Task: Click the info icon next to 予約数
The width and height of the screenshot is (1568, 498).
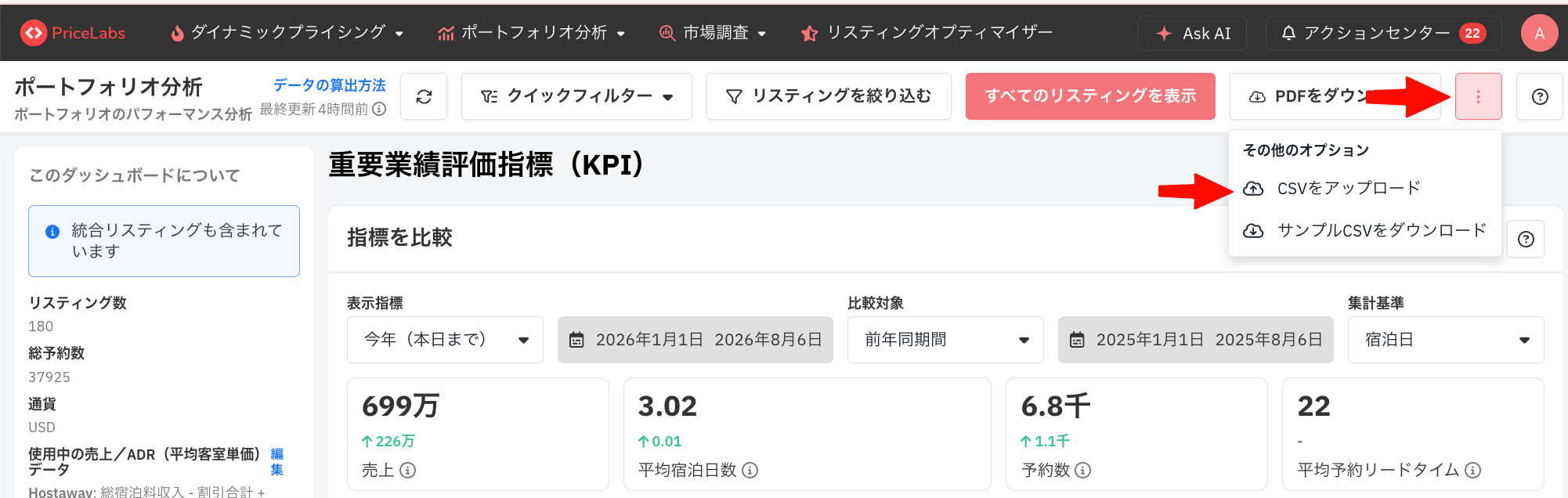Action: [x=1082, y=470]
